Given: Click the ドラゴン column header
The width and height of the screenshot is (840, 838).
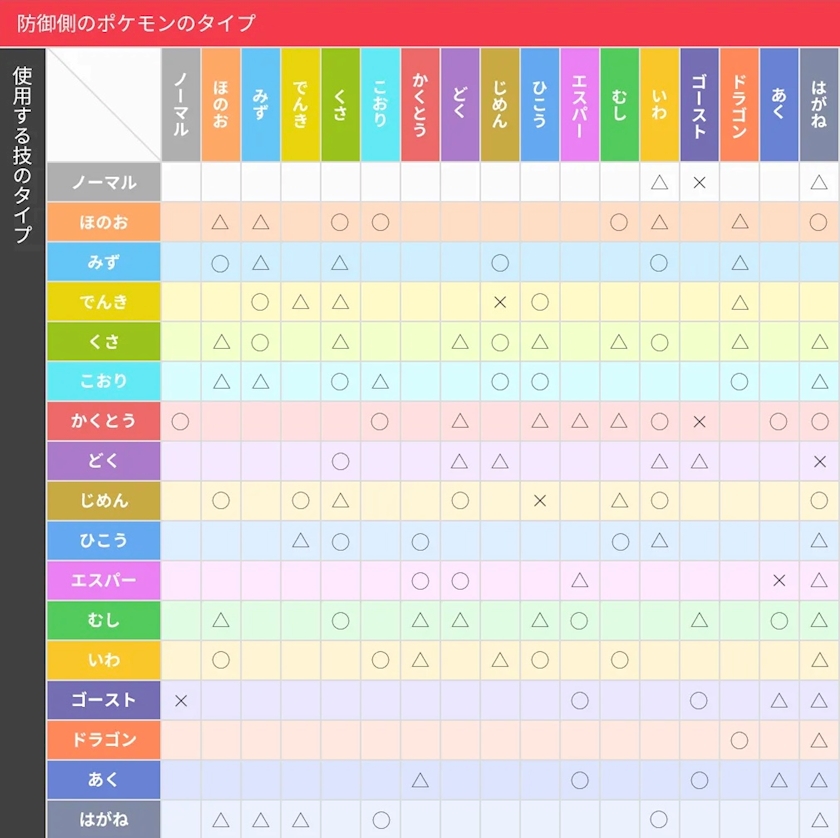Looking at the screenshot, I should 739,104.
